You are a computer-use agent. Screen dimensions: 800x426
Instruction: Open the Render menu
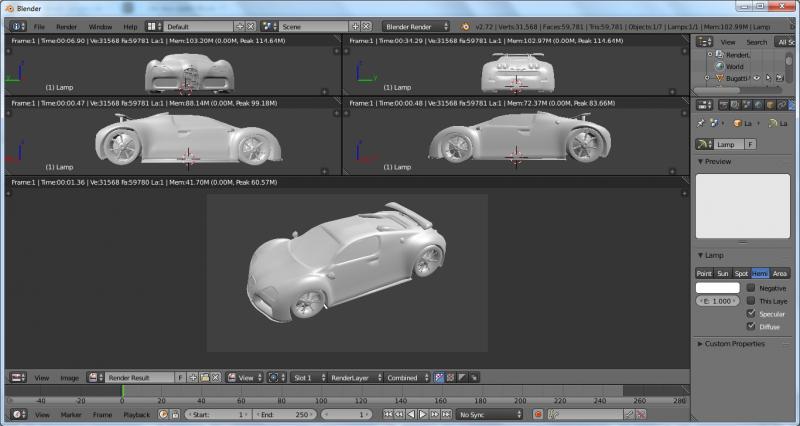[x=66, y=25]
